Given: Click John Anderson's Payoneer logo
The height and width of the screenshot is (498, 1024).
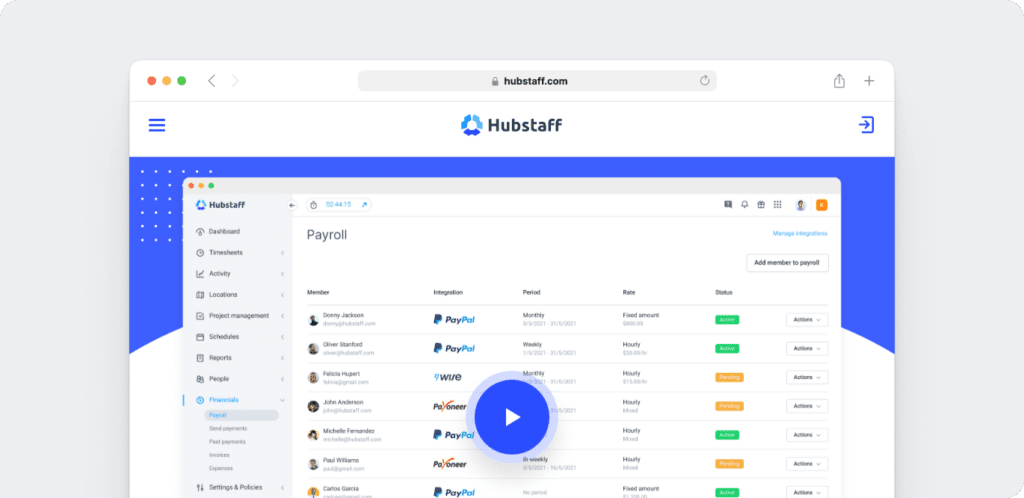Looking at the screenshot, I should click(x=450, y=406).
